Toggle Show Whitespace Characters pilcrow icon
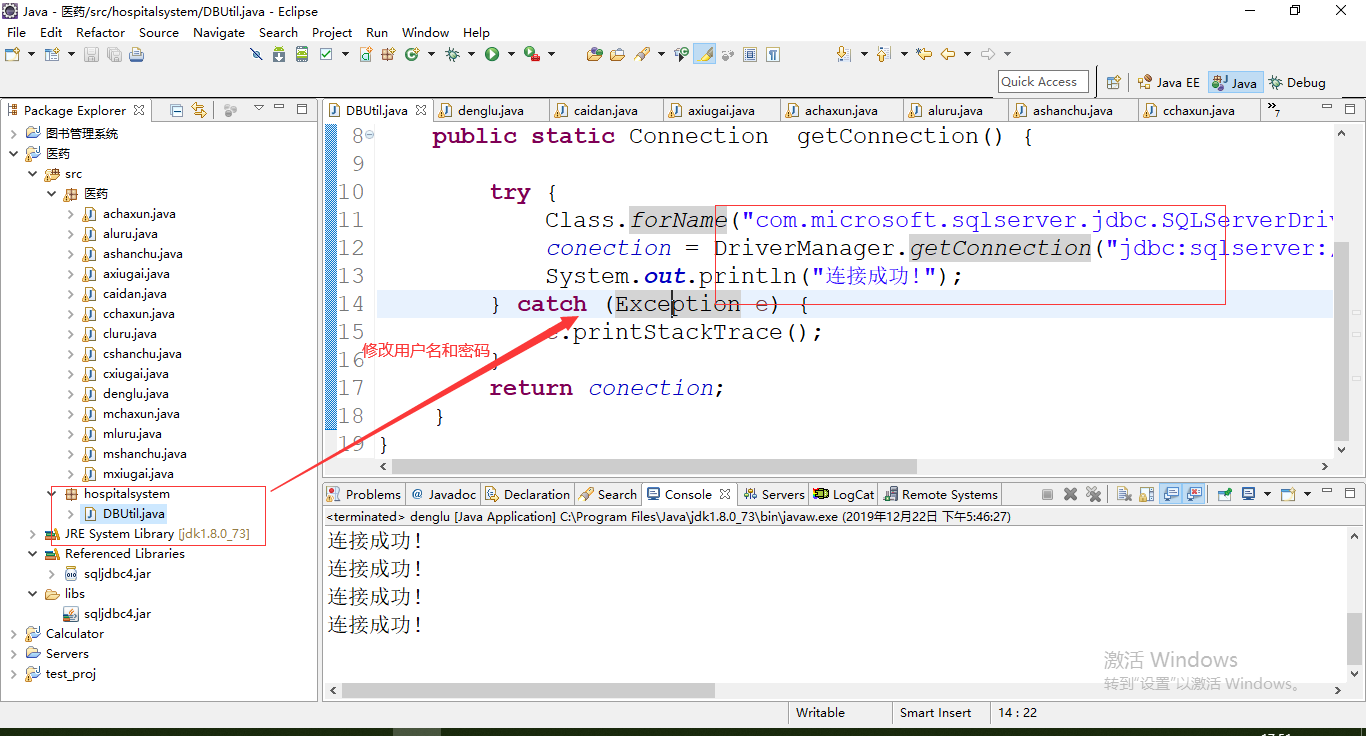Screen dimensions: 1366x736 coord(773,54)
